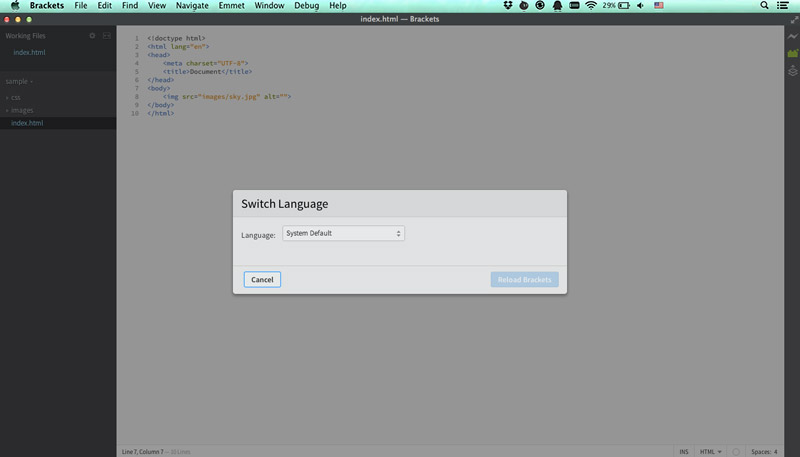Open the Find menu
Screen dimensions: 800x457
pos(130,6)
